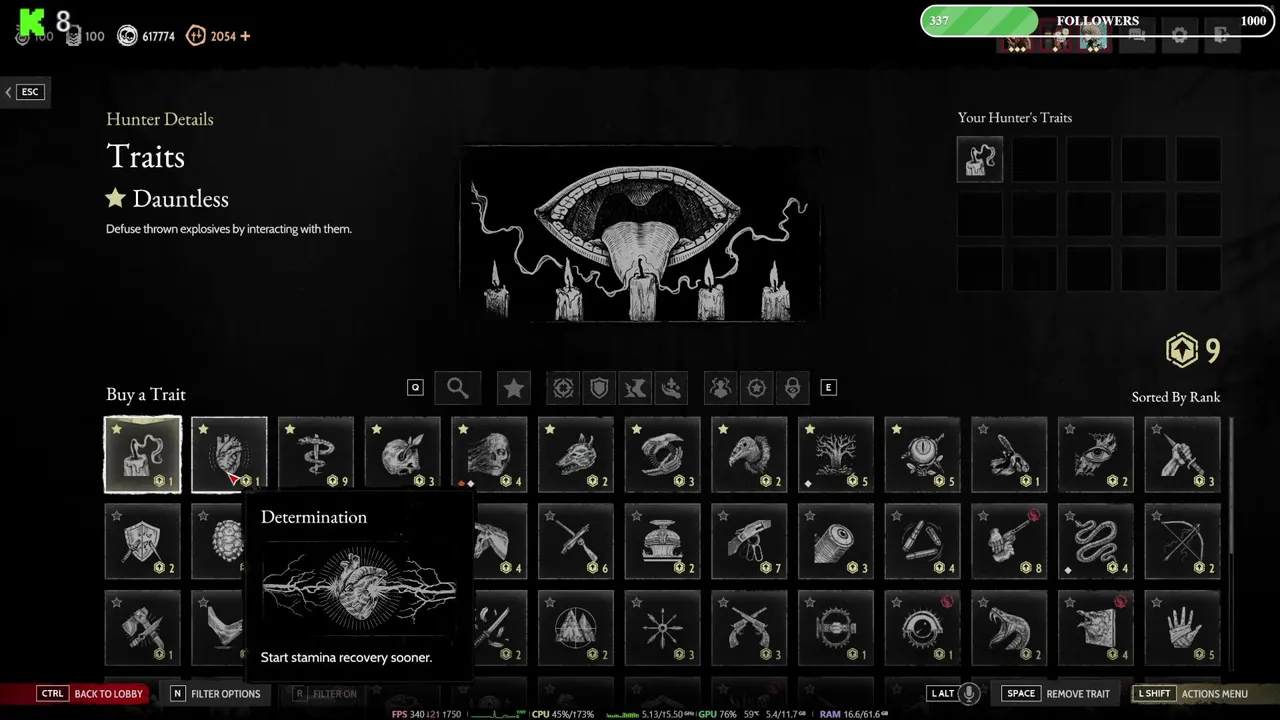Select the bear trap trait tile
This screenshot has height=720, width=1280.
click(x=836, y=628)
